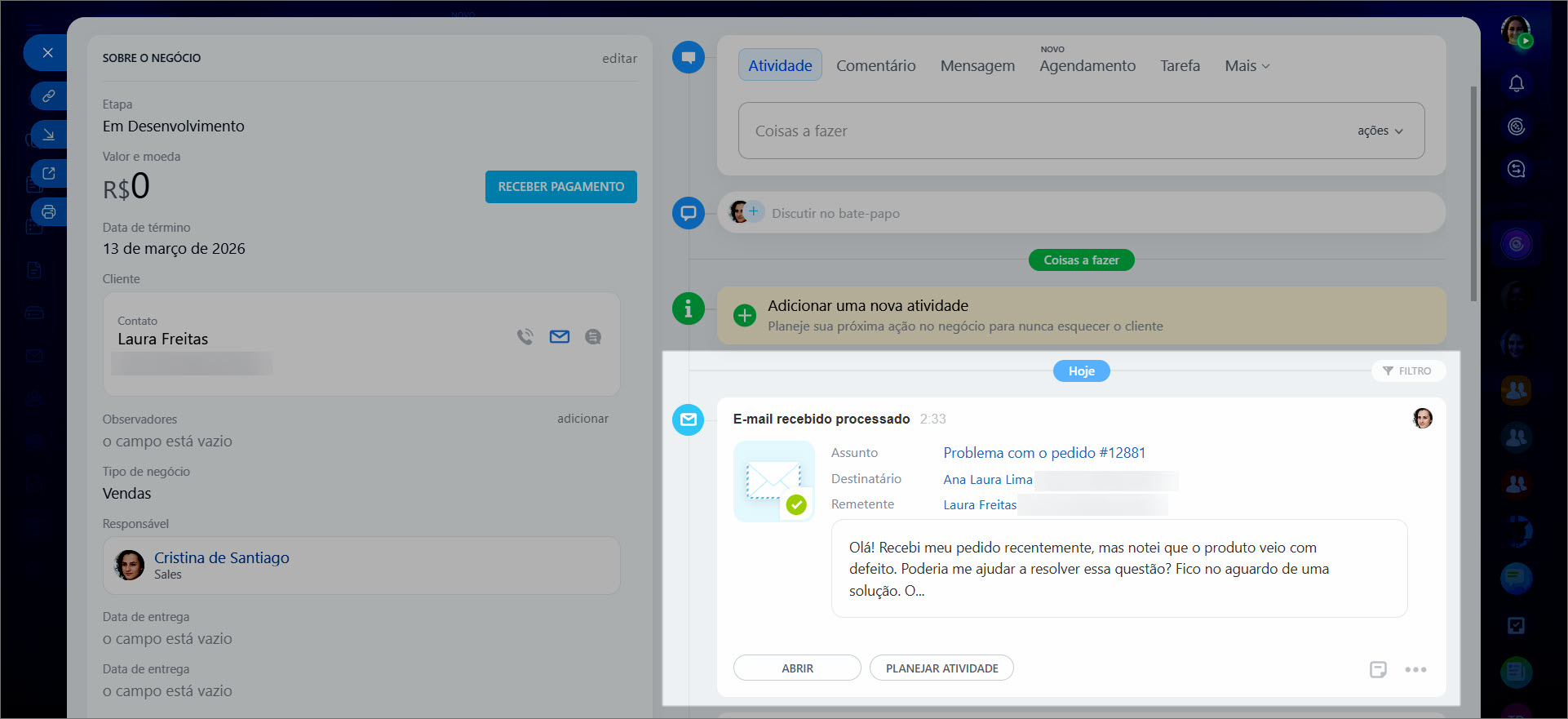This screenshot has height=719, width=1568.
Task: Click green plus to add new activity
Action: (744, 315)
